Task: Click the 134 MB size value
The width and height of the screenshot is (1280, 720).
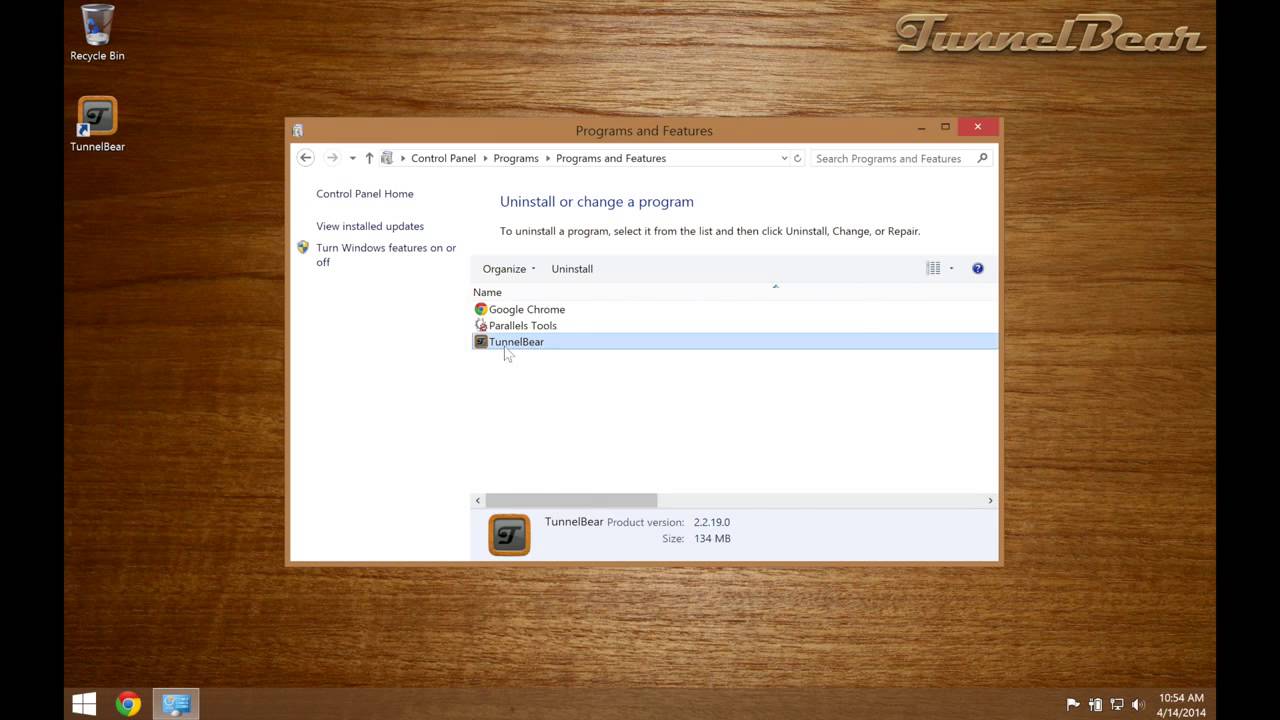Action: pyautogui.click(x=712, y=538)
